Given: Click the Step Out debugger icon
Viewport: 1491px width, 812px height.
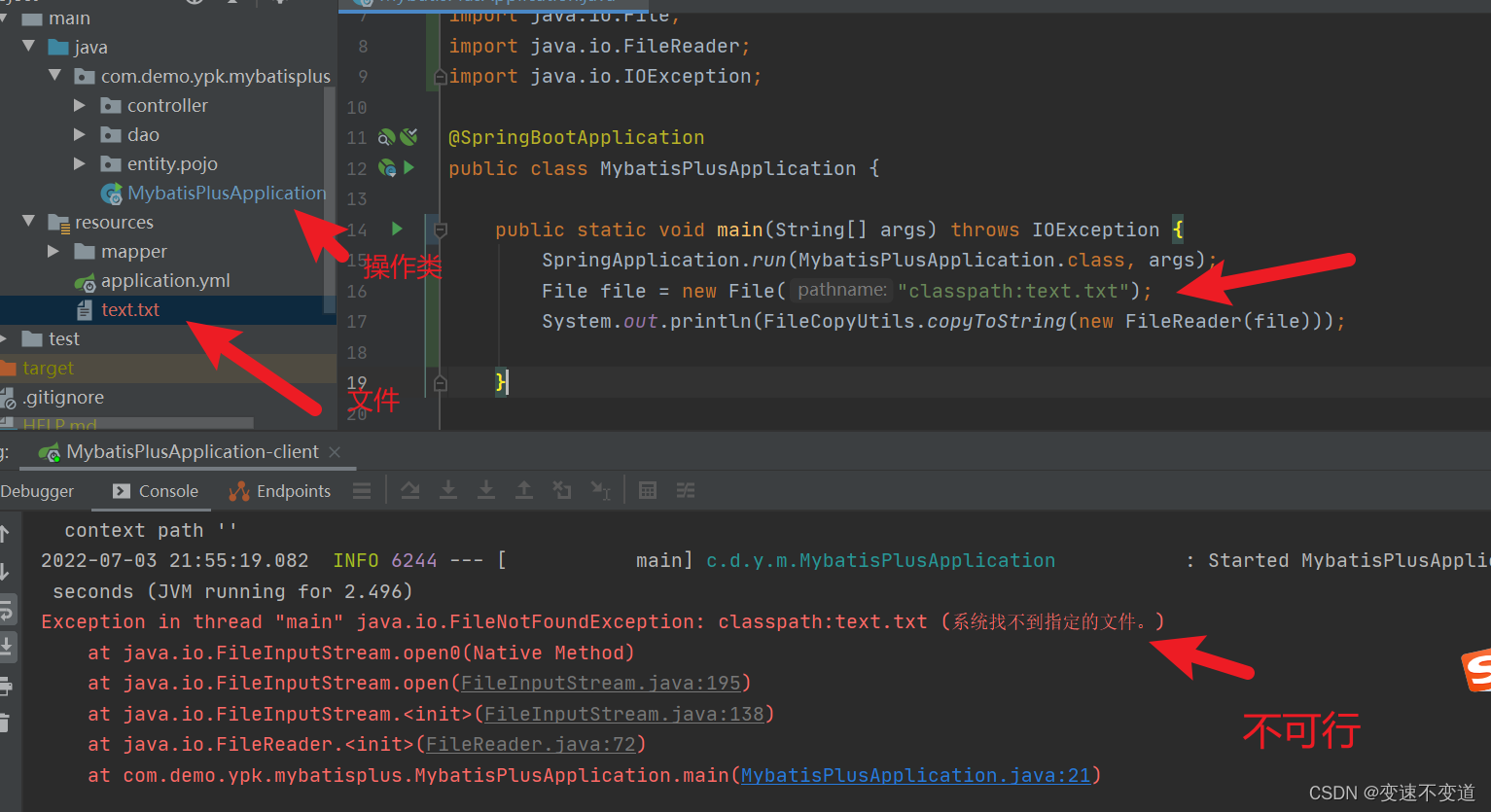Looking at the screenshot, I should (524, 491).
